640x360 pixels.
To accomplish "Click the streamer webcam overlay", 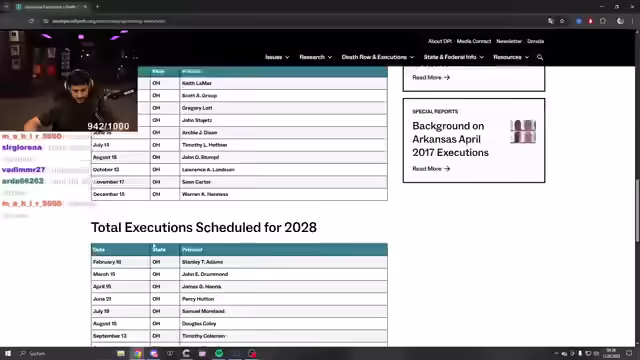I will (x=69, y=81).
